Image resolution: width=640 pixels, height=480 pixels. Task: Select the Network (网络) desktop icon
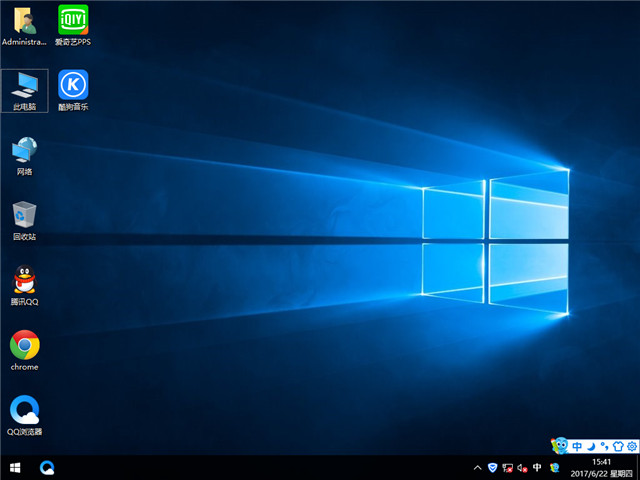[24, 156]
